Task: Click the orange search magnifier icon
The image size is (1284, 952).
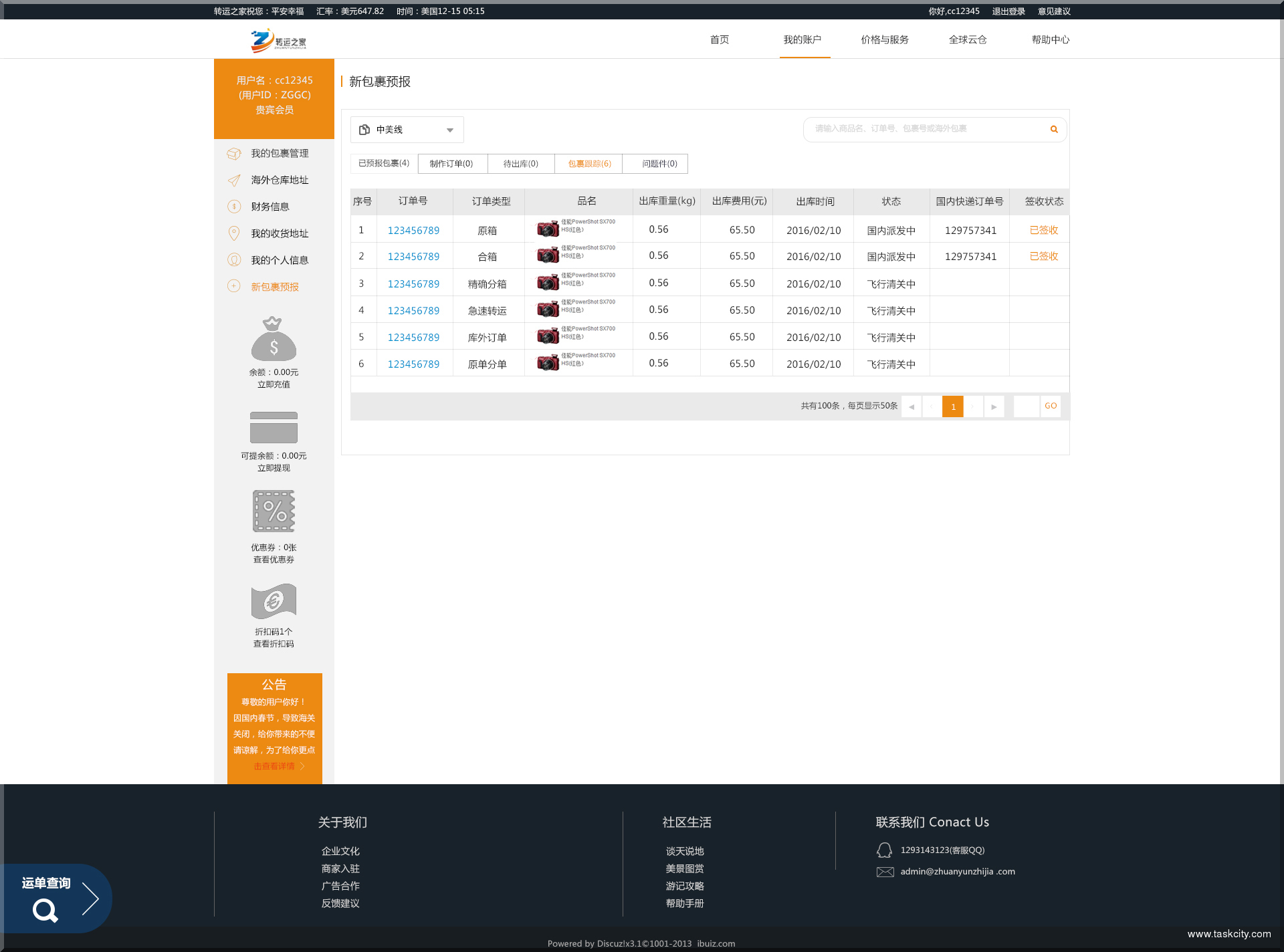Action: tap(1054, 129)
